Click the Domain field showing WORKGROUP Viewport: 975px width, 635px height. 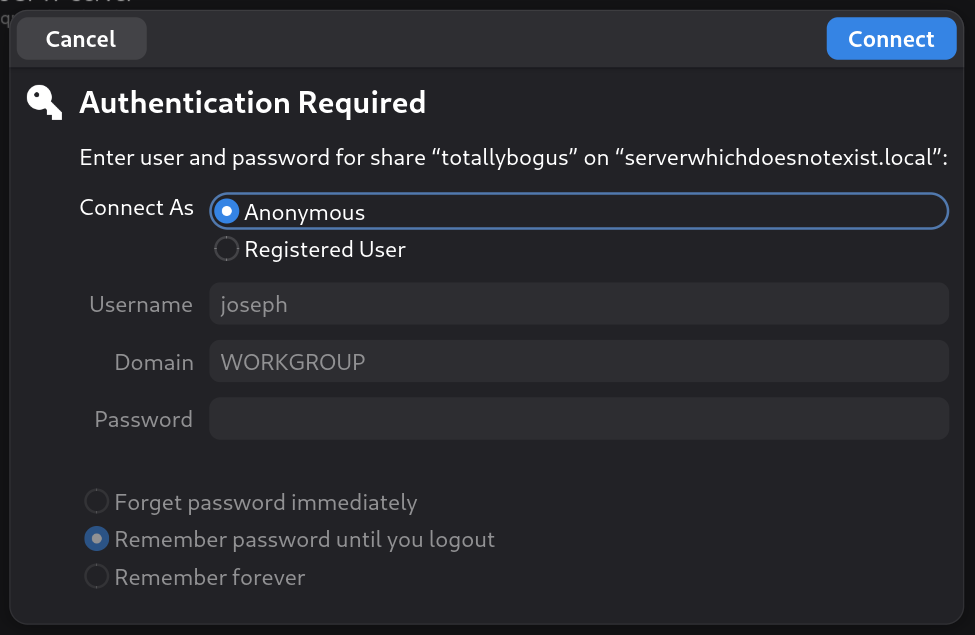(578, 362)
